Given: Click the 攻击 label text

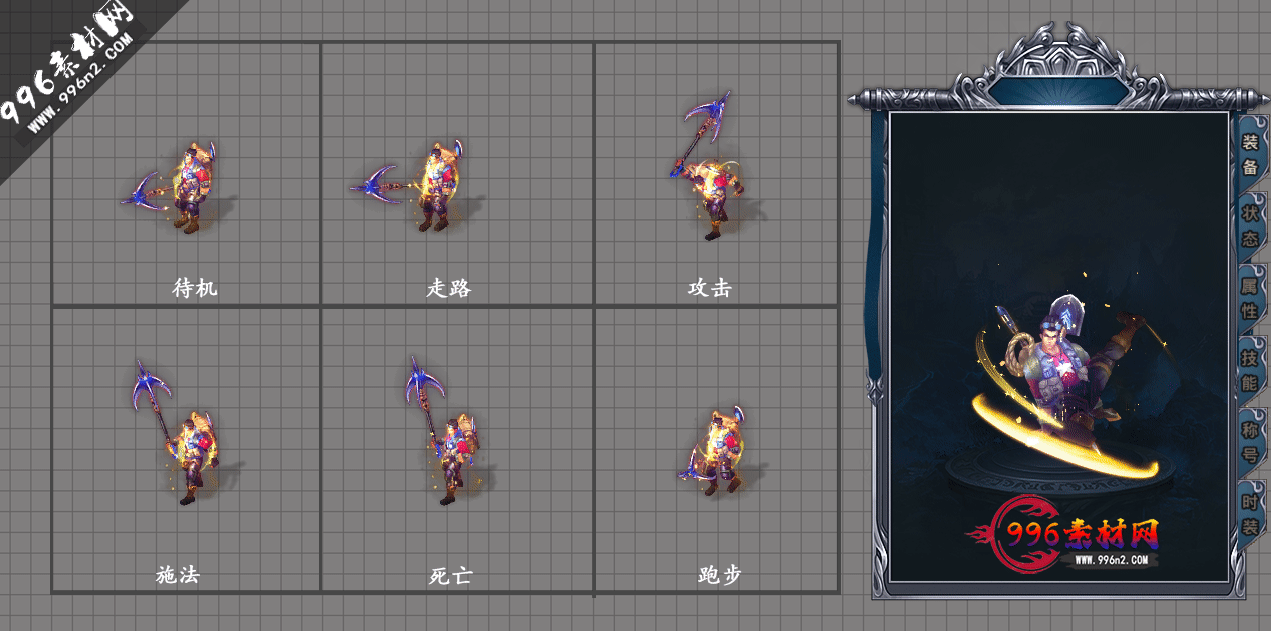Looking at the screenshot, I should [710, 289].
